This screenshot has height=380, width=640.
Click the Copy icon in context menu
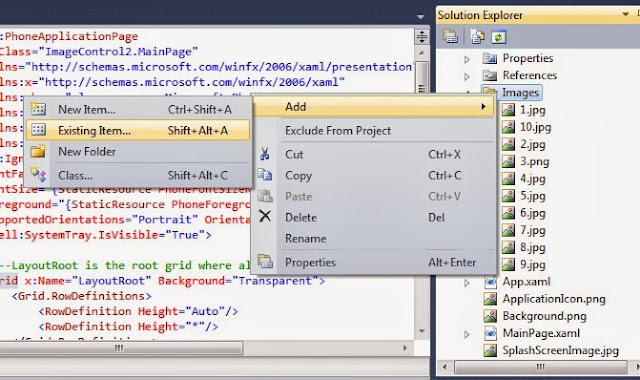265,175
